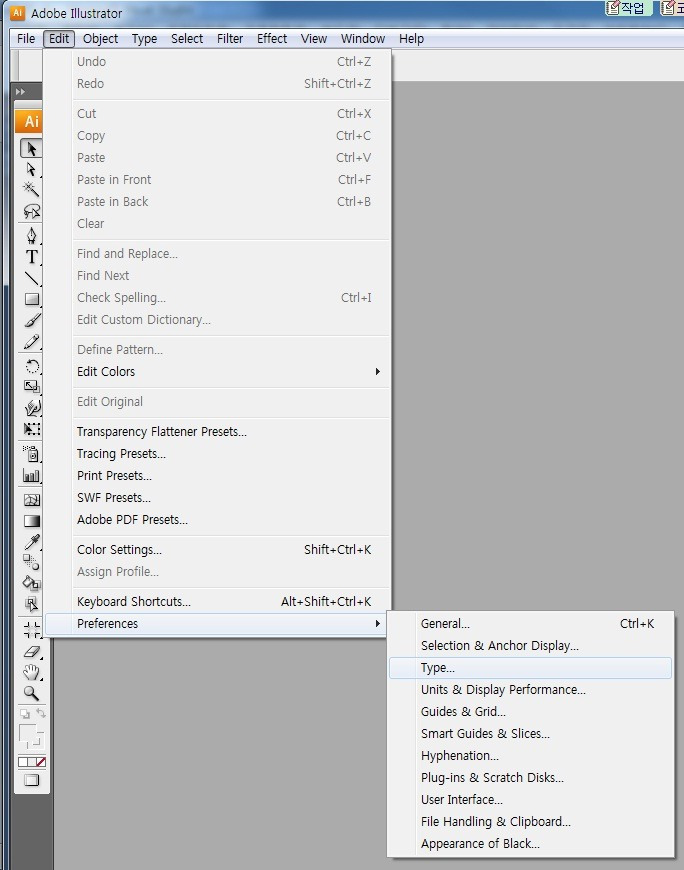Image resolution: width=684 pixels, height=870 pixels.
Task: Open the Effect menu
Action: coord(272,38)
